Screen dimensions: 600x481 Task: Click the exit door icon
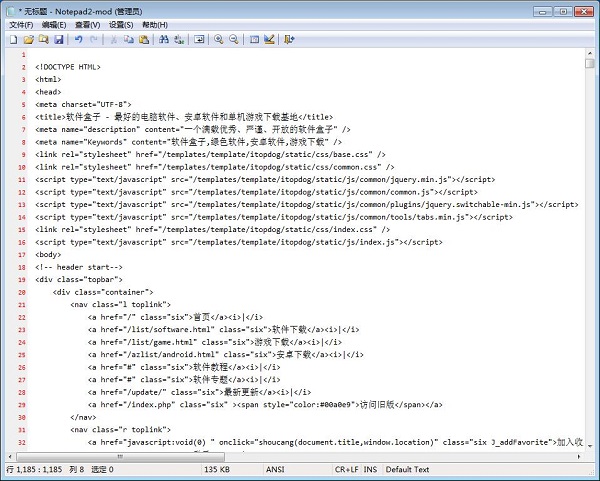(289, 39)
